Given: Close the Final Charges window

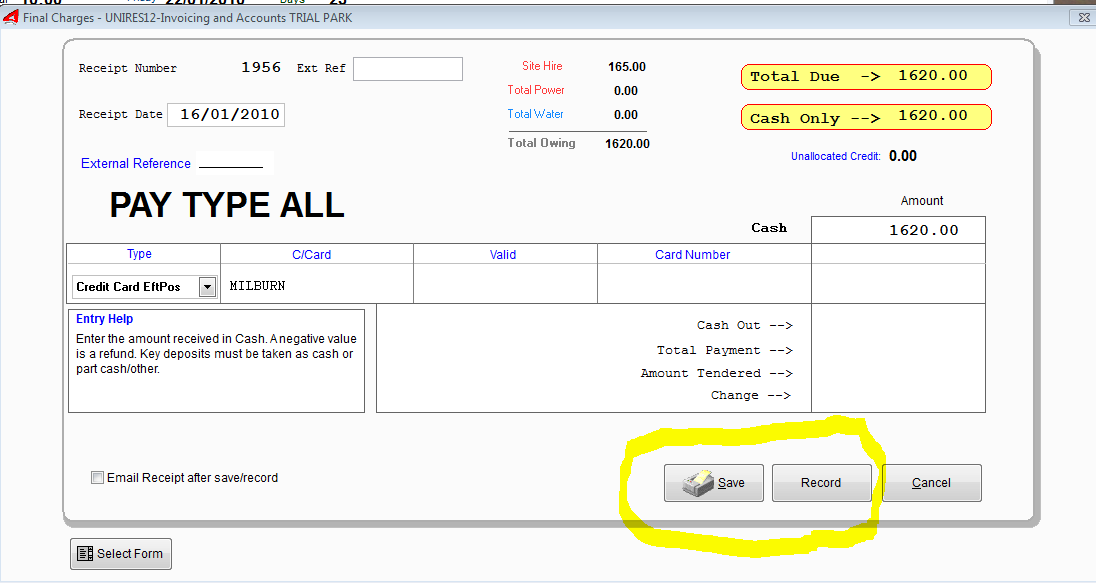Looking at the screenshot, I should (x=1083, y=17).
